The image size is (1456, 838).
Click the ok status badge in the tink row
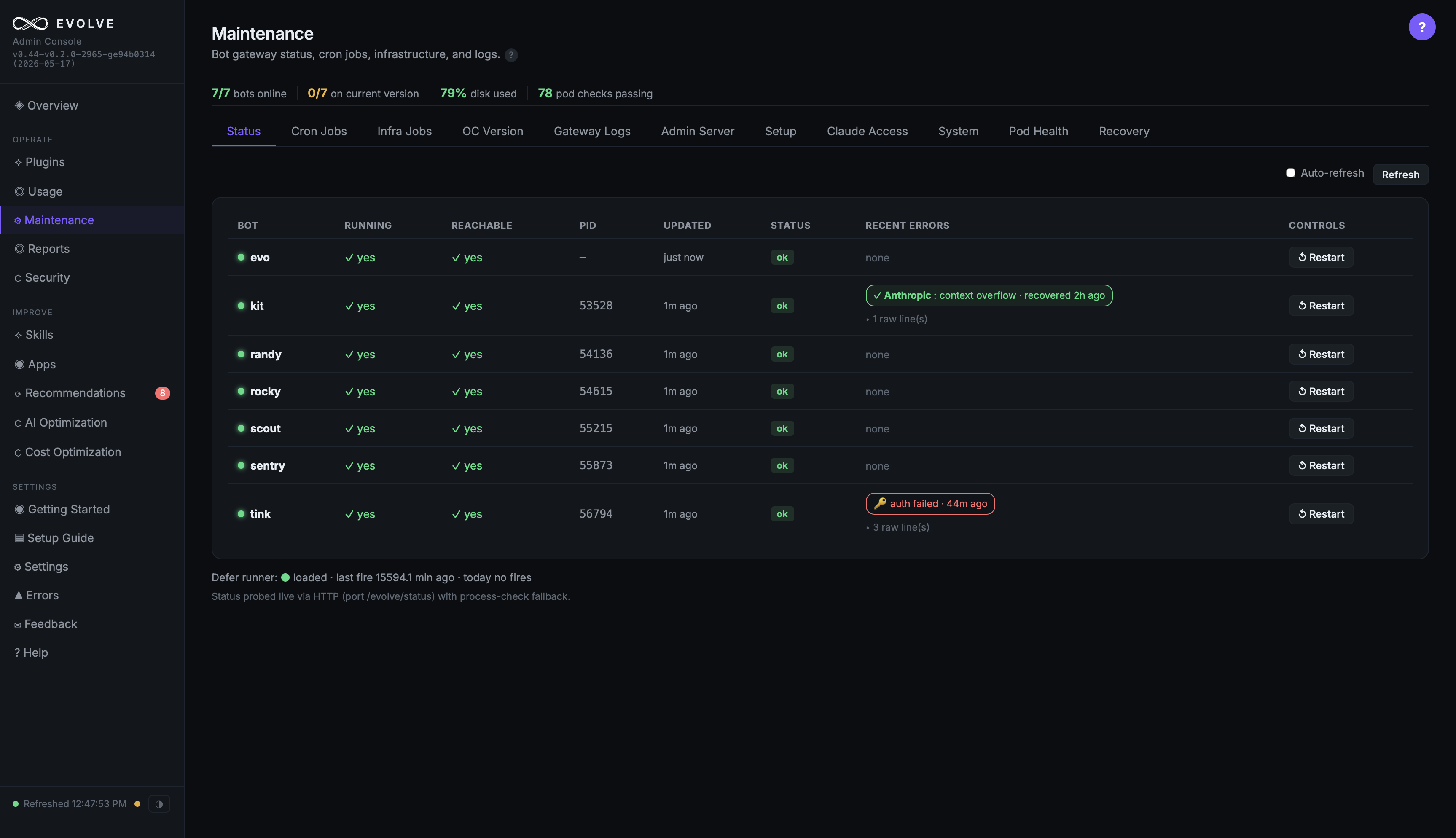click(782, 514)
